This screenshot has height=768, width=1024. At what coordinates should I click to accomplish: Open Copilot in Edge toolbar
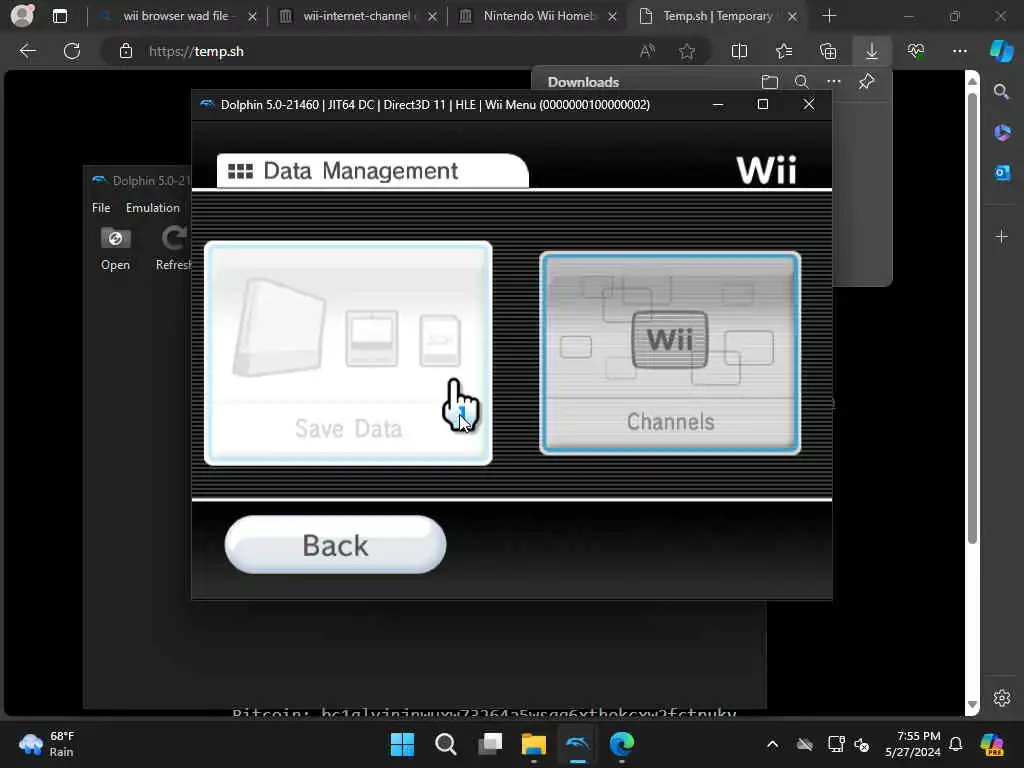(1002, 51)
